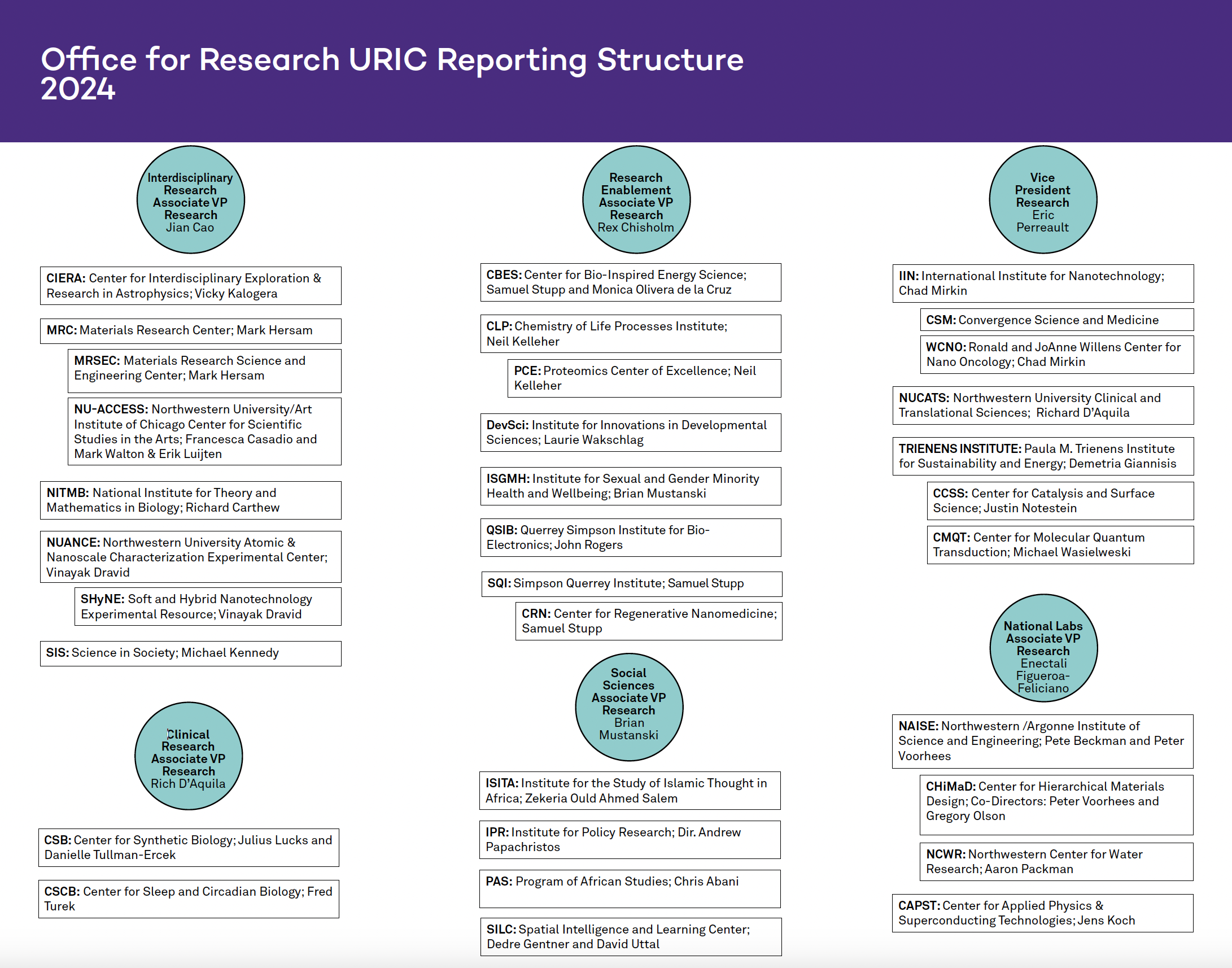Click the CRN Regenerative Nanomedicine box
This screenshot has width=1232, height=968.
[649, 621]
